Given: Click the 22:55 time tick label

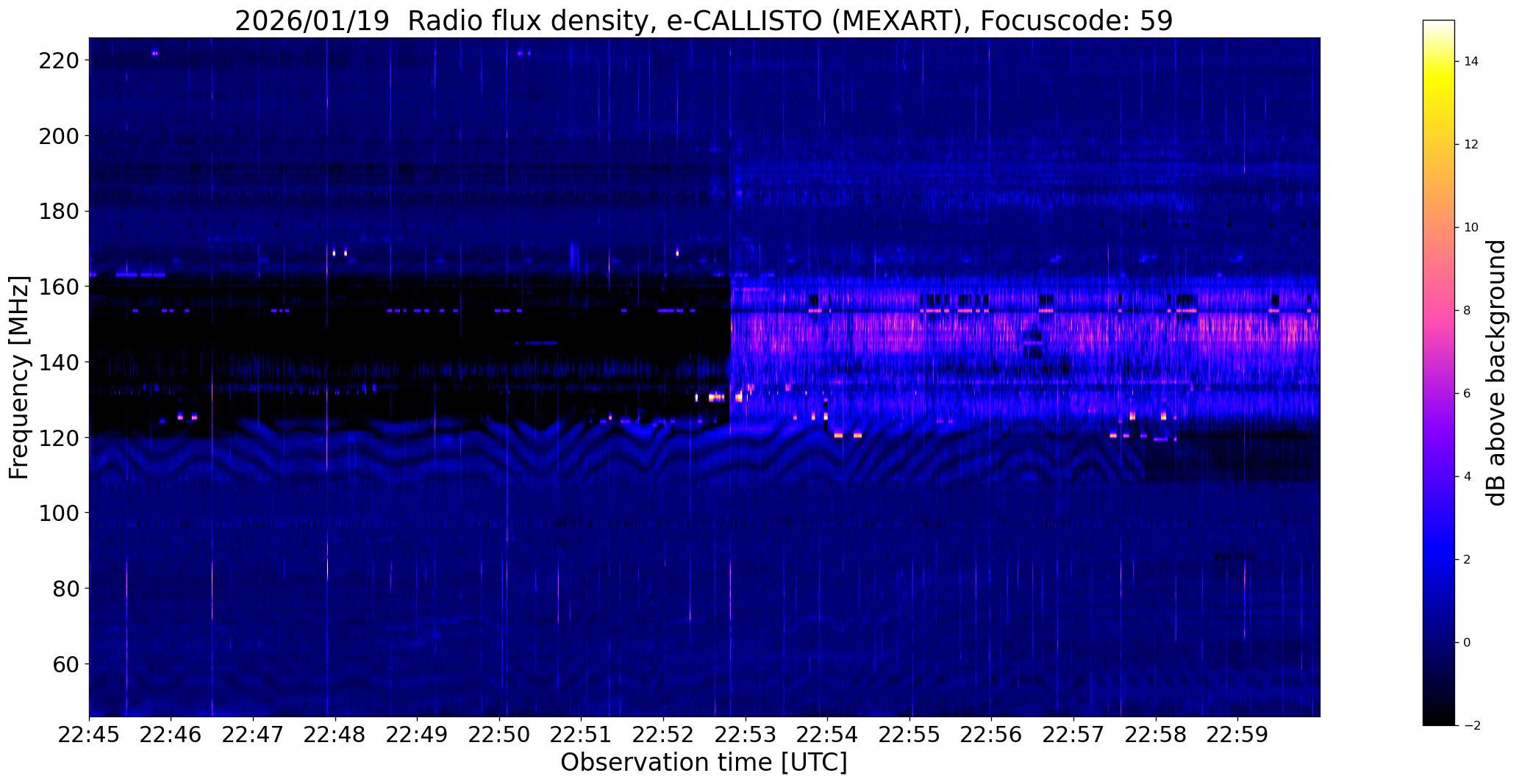Looking at the screenshot, I should pyautogui.click(x=910, y=735).
